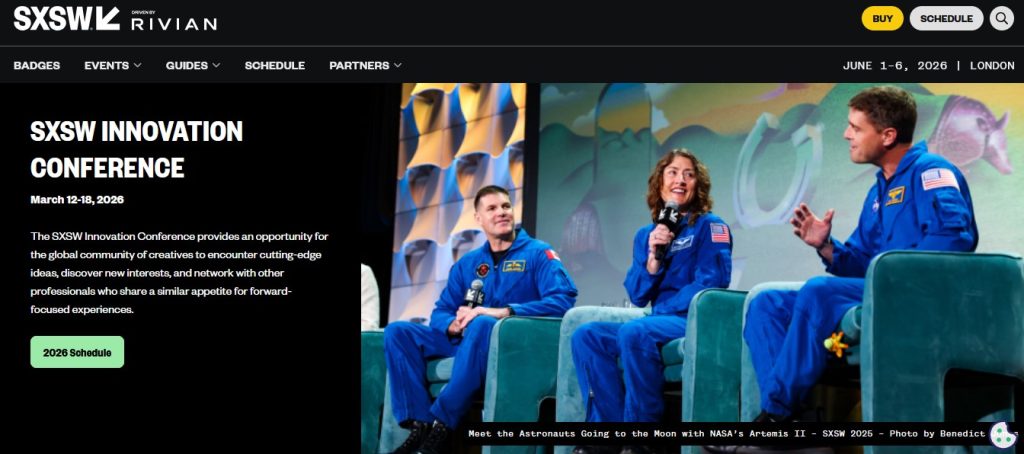This screenshot has height=454, width=1024.
Task: Click the EVENTS menu label
Action: coord(106,66)
